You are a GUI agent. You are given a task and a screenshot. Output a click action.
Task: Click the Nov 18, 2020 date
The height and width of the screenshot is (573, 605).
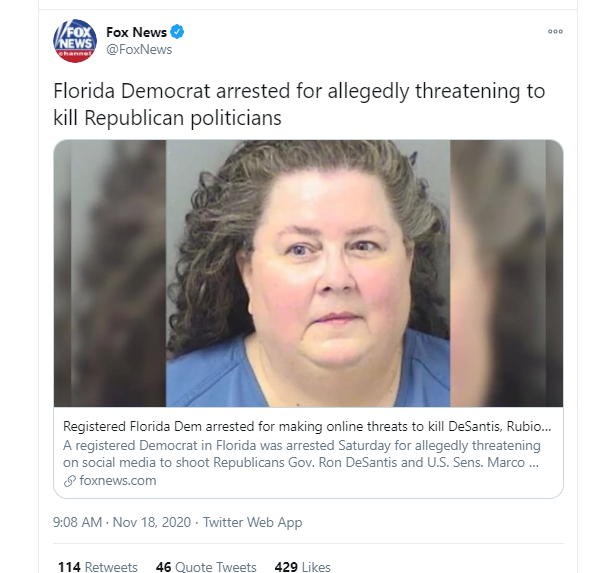click(x=152, y=522)
